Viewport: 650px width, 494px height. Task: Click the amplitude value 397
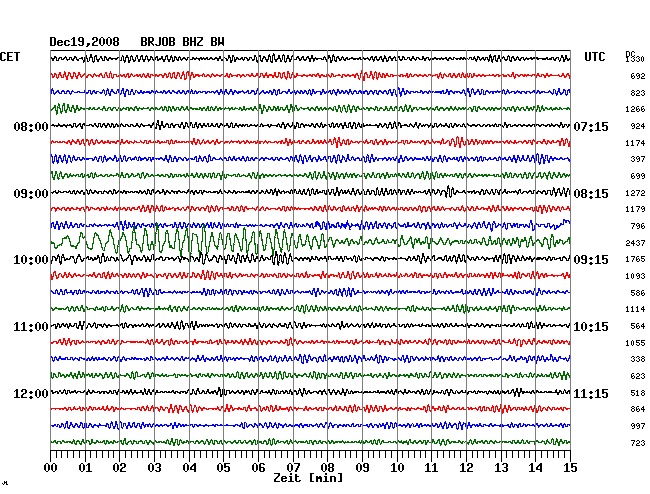pos(638,159)
